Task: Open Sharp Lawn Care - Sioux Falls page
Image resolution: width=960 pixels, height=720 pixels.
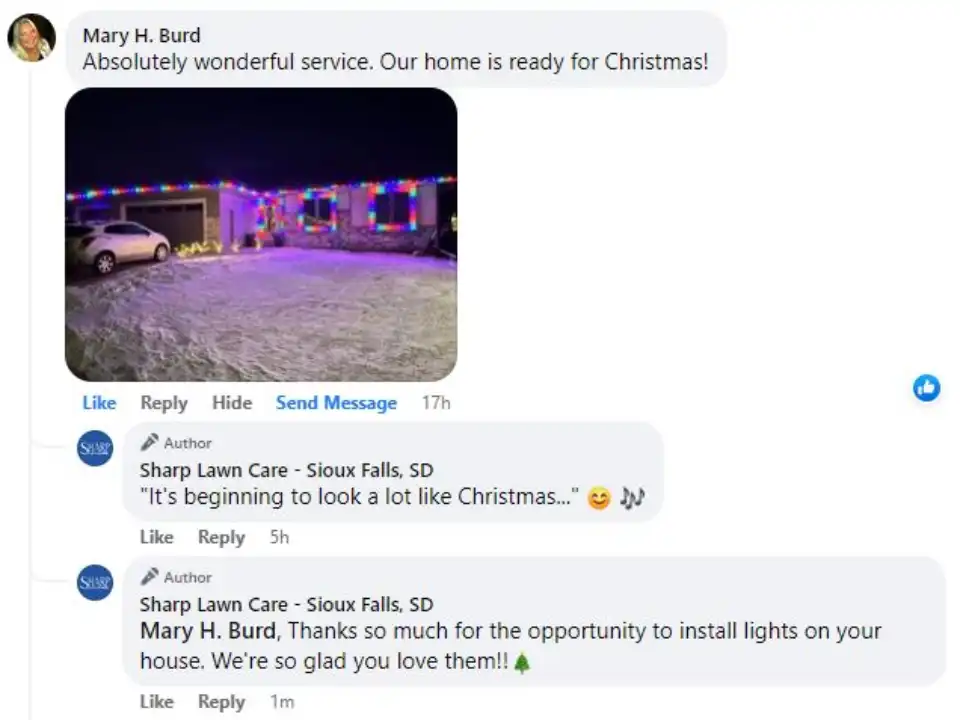Action: click(x=284, y=469)
